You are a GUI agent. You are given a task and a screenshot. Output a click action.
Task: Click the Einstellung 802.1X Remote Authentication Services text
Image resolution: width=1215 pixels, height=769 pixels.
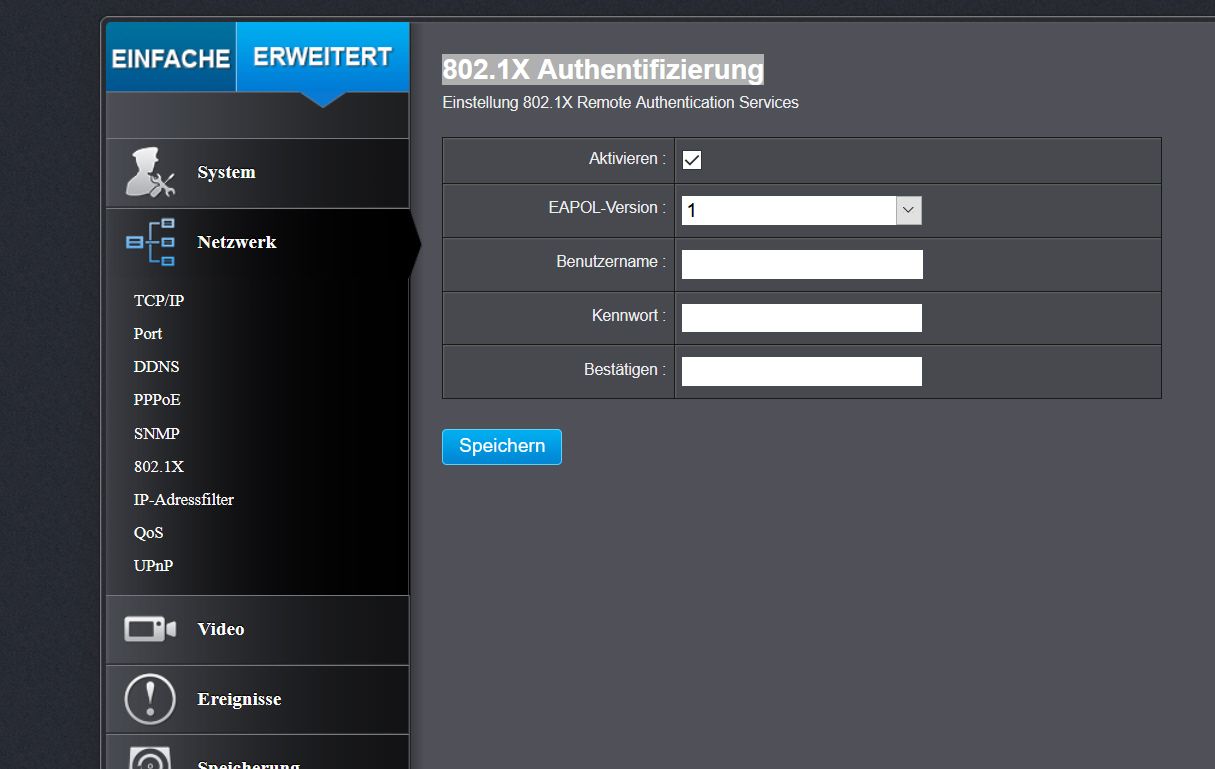tap(620, 102)
